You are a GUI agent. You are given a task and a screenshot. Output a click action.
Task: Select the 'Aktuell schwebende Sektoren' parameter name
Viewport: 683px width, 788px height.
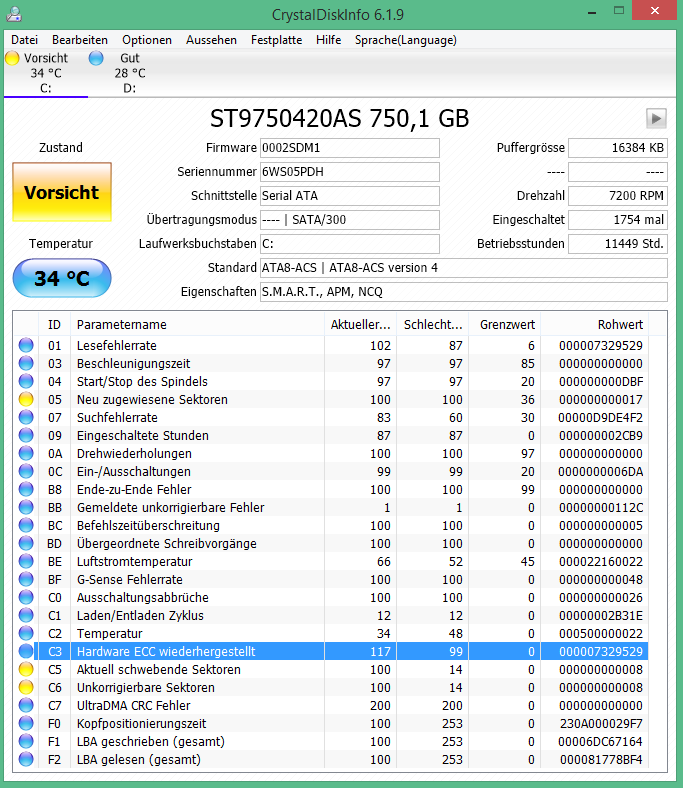click(x=159, y=669)
